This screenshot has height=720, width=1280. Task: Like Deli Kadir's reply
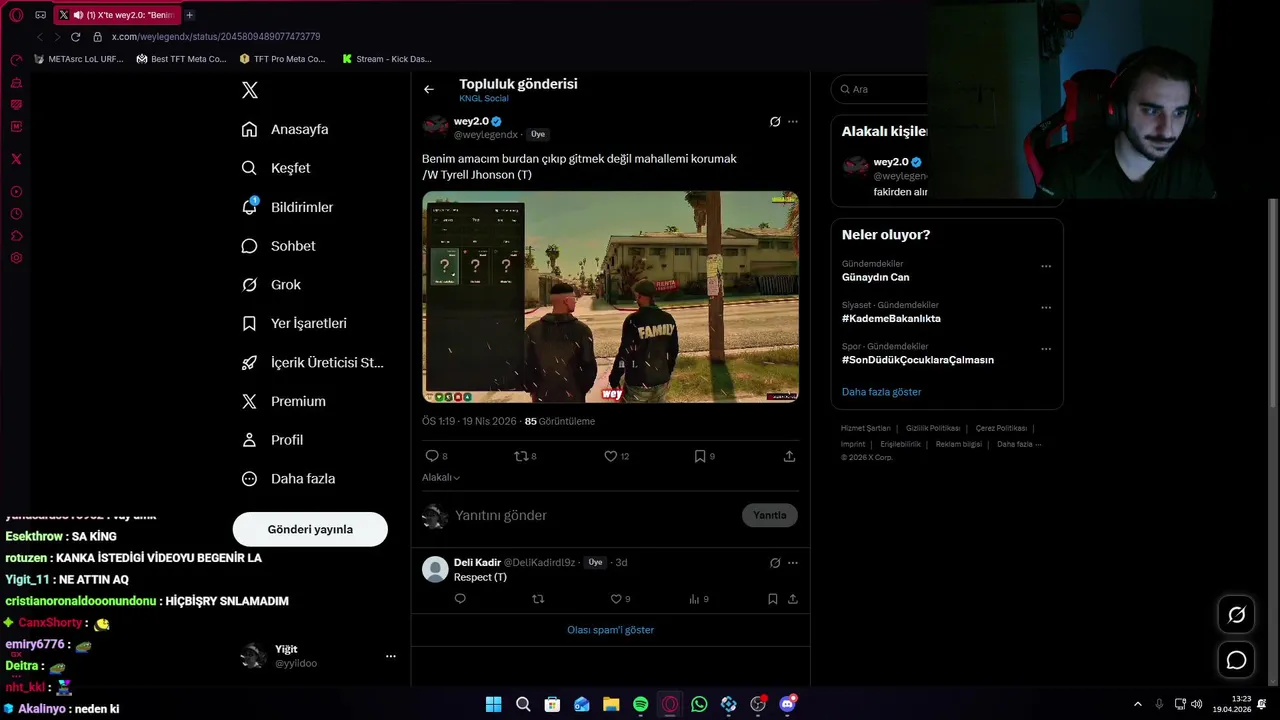[620, 599]
